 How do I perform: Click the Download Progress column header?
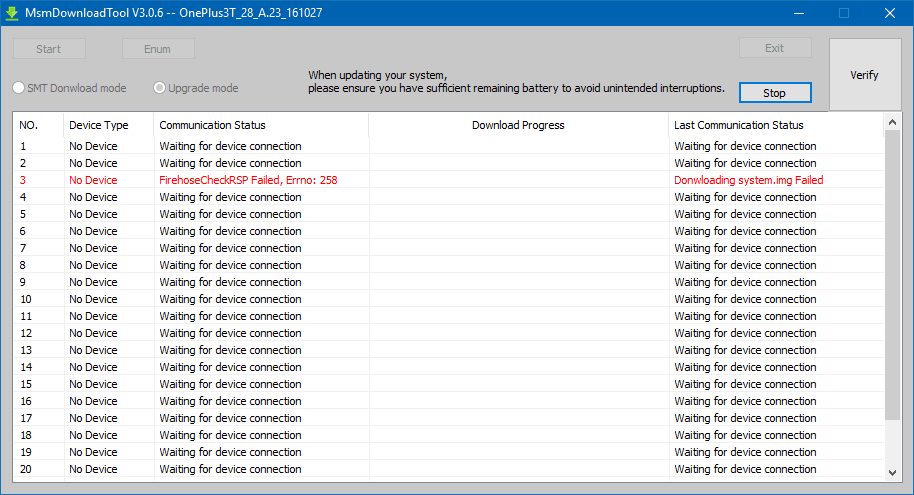518,125
